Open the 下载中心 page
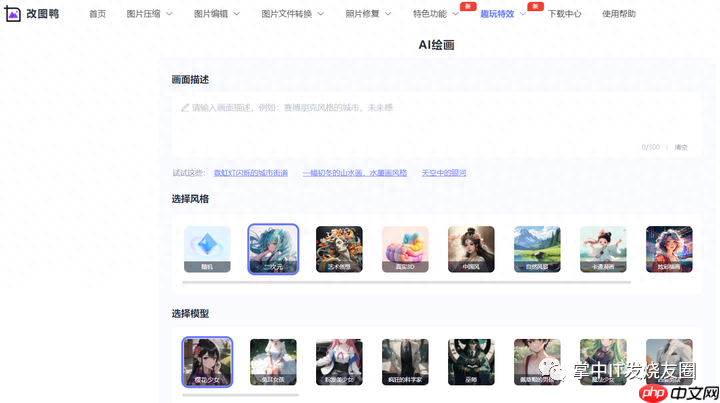This screenshot has height=403, width=720. click(x=564, y=14)
